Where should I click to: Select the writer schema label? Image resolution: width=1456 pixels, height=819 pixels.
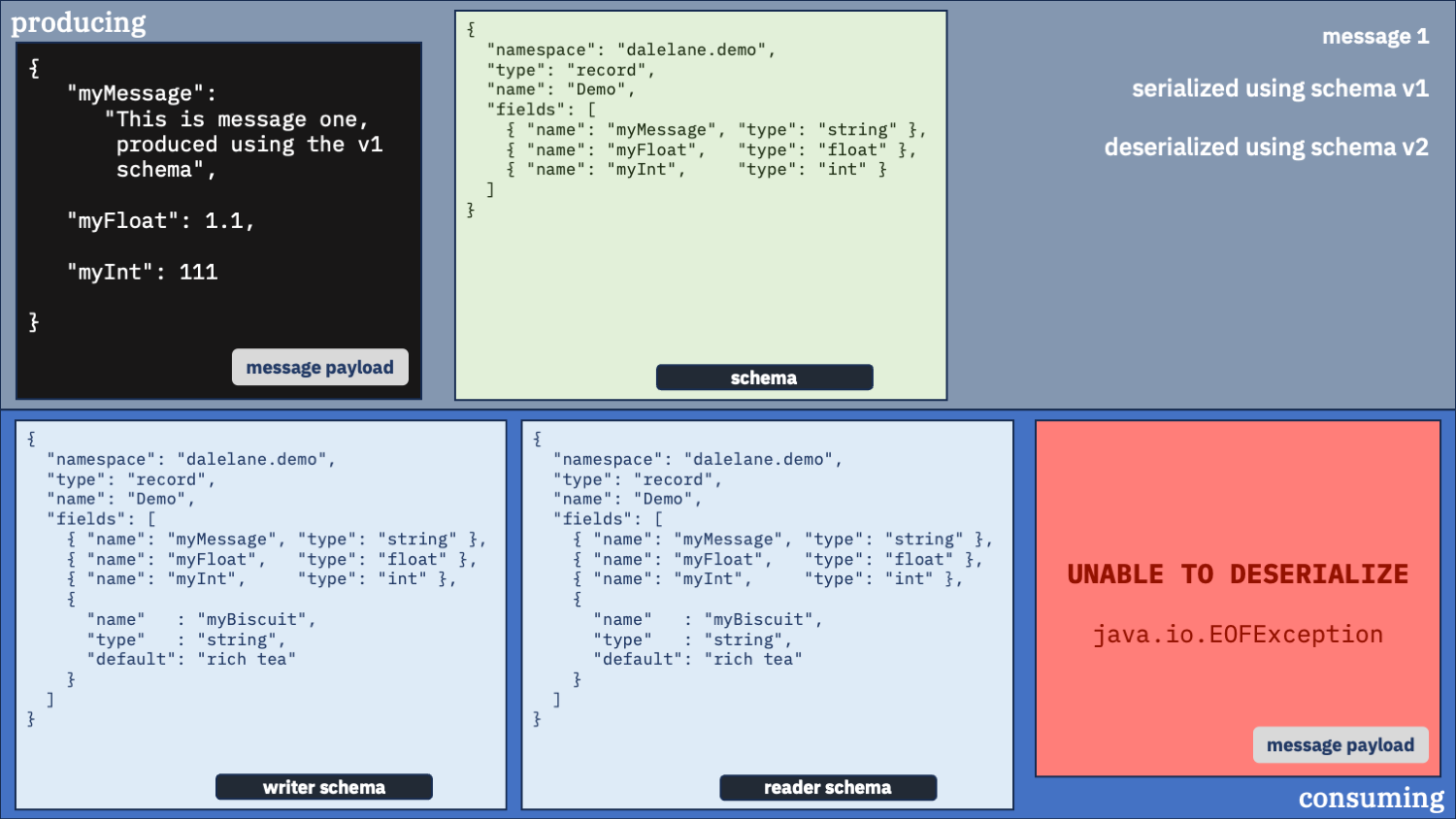323,788
